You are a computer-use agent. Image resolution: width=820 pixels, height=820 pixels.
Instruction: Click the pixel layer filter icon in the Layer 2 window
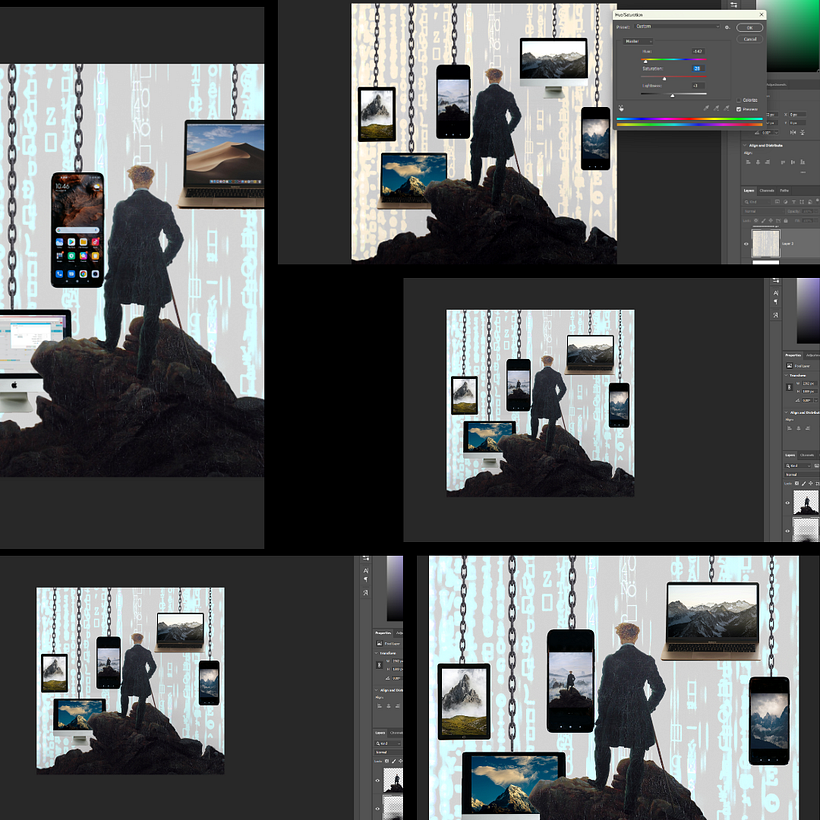click(777, 202)
